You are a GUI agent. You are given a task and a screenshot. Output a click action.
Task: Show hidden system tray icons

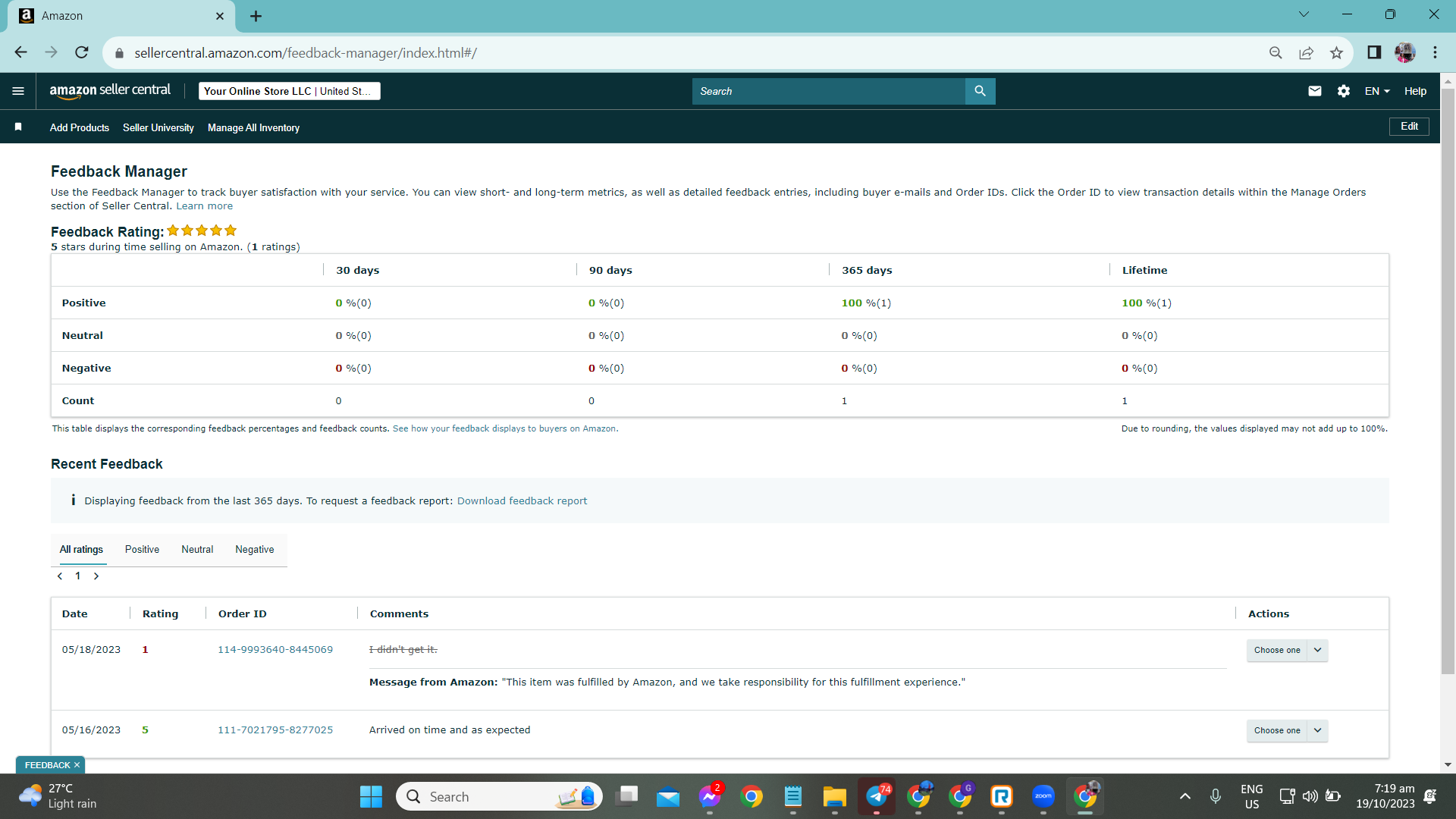pos(1185,796)
